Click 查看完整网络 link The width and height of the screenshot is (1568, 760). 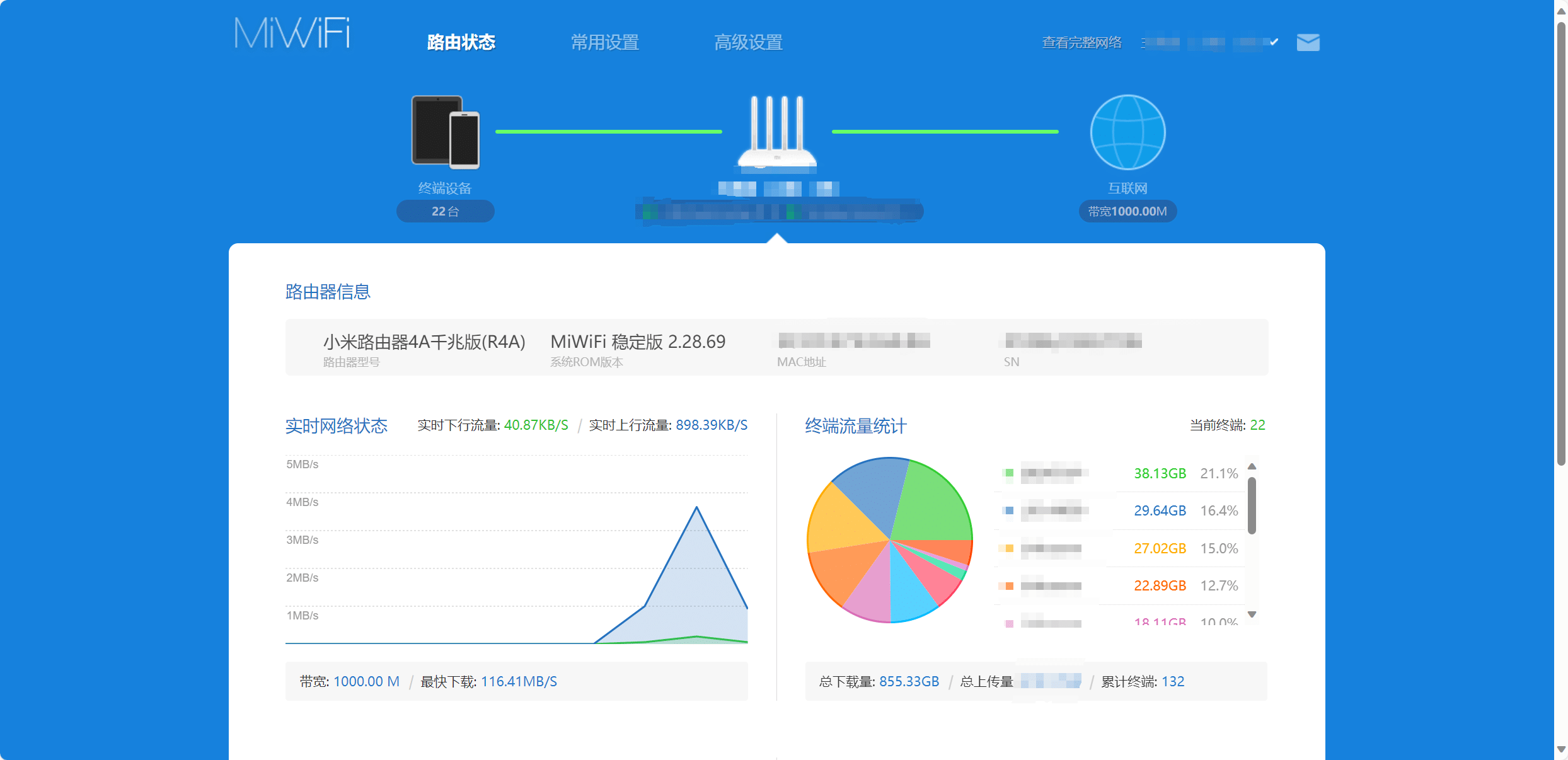point(1081,42)
